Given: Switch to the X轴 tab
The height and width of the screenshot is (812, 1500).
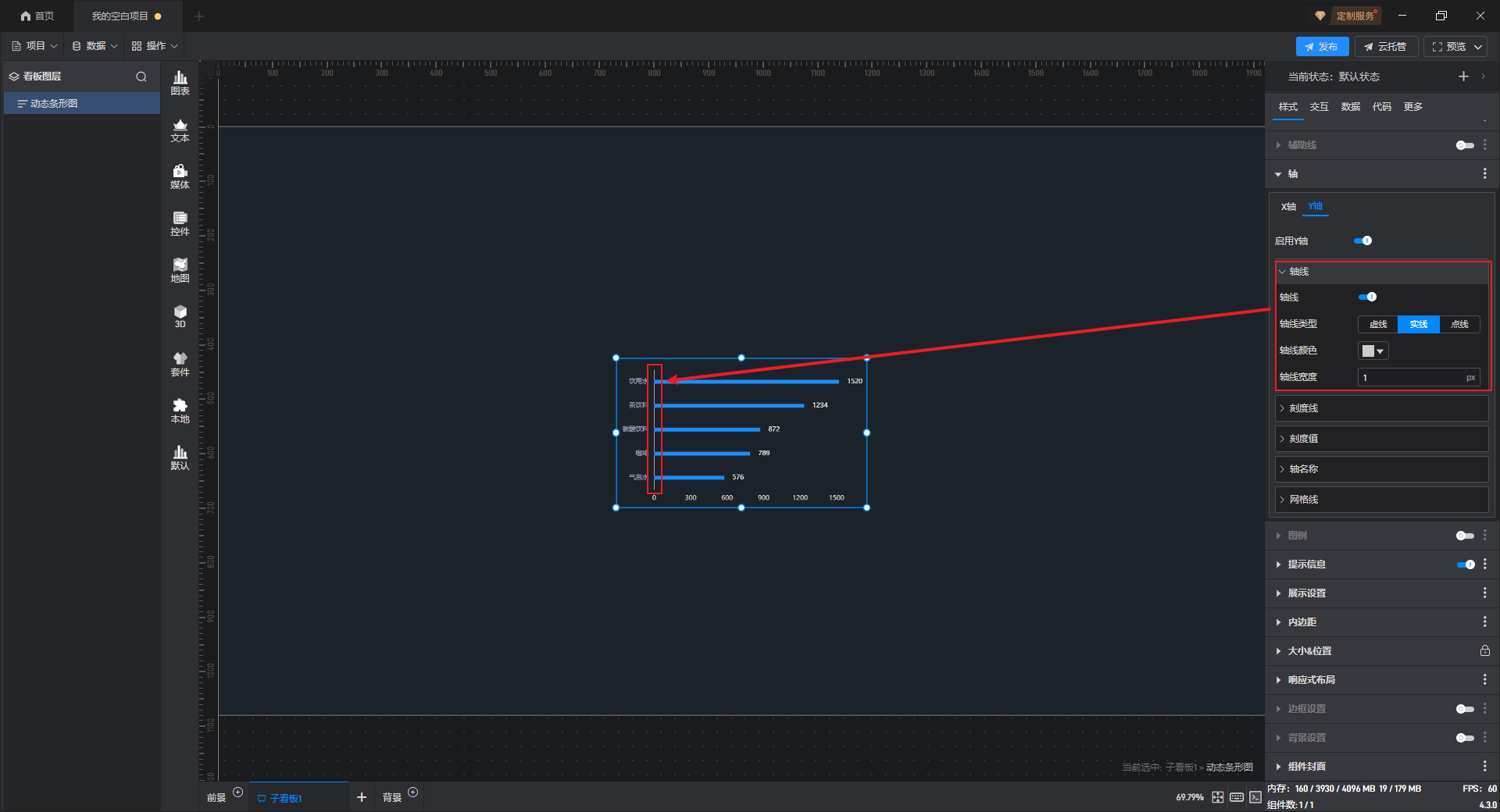Looking at the screenshot, I should pos(1288,207).
